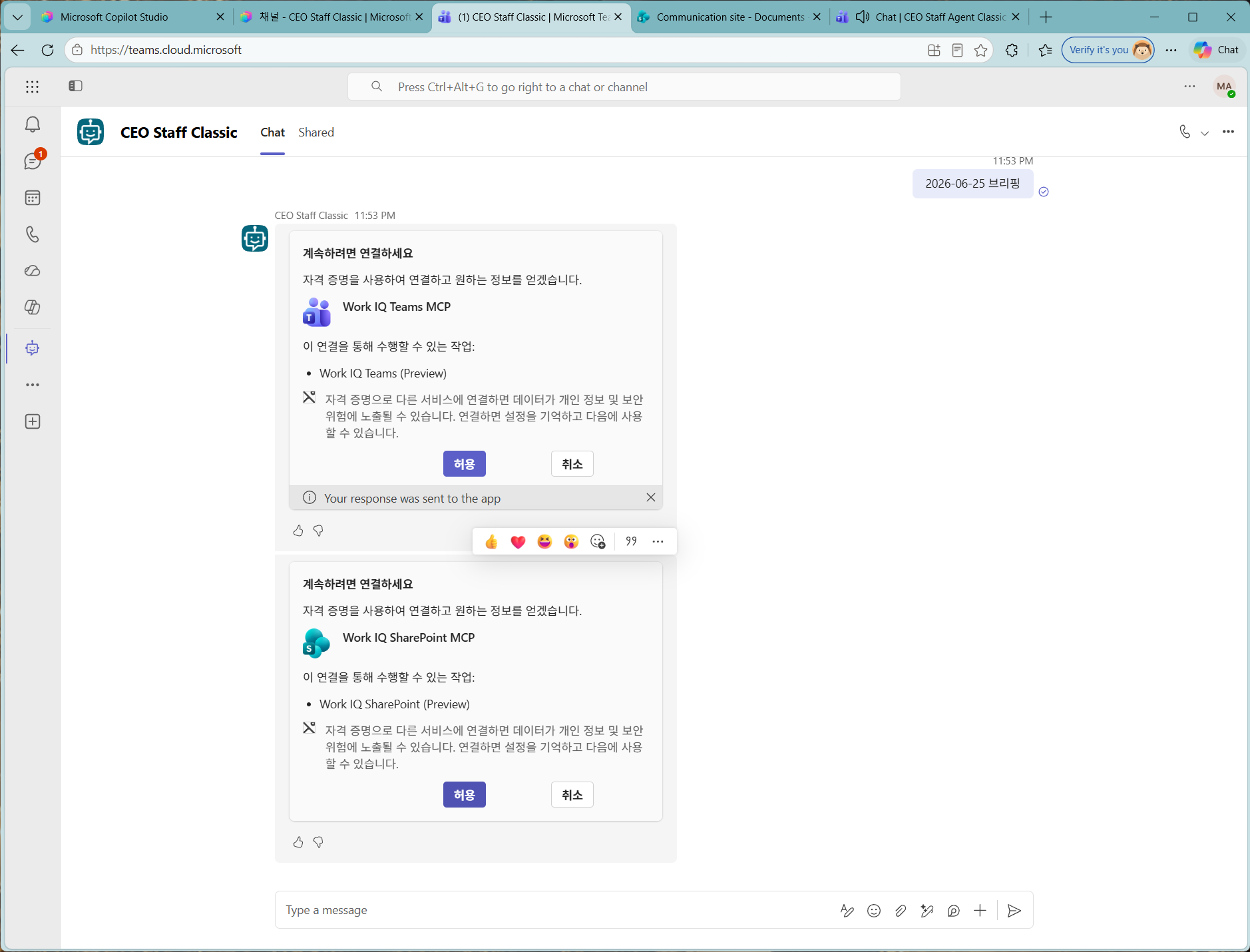The image size is (1250, 952).
Task: Open Calls in the Teams sidebar
Action: 32,234
